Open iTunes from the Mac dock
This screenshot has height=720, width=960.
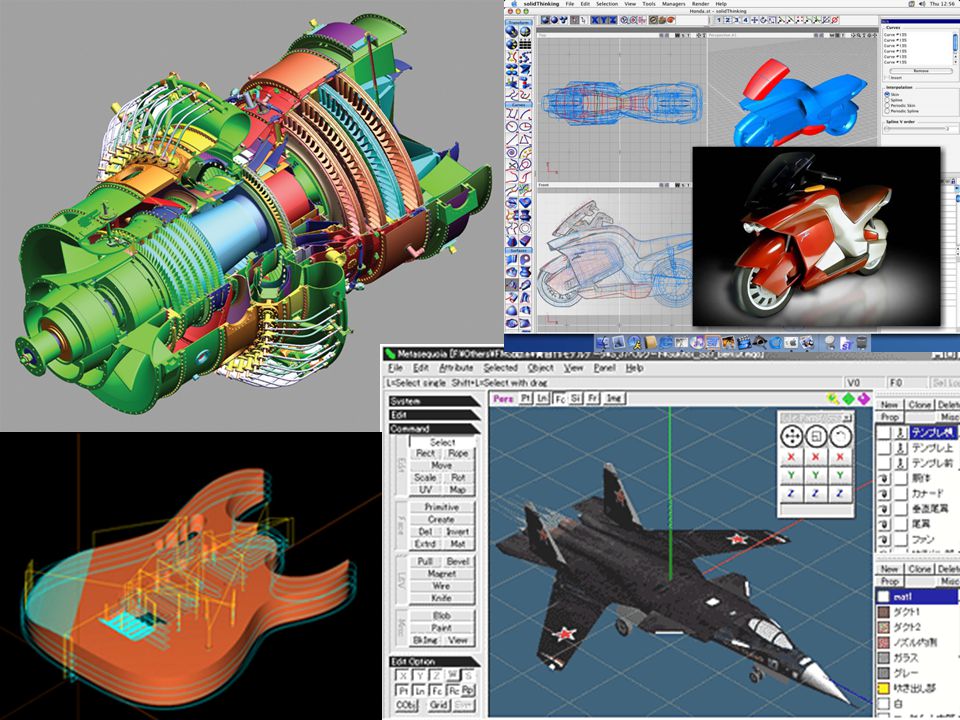click(x=697, y=342)
